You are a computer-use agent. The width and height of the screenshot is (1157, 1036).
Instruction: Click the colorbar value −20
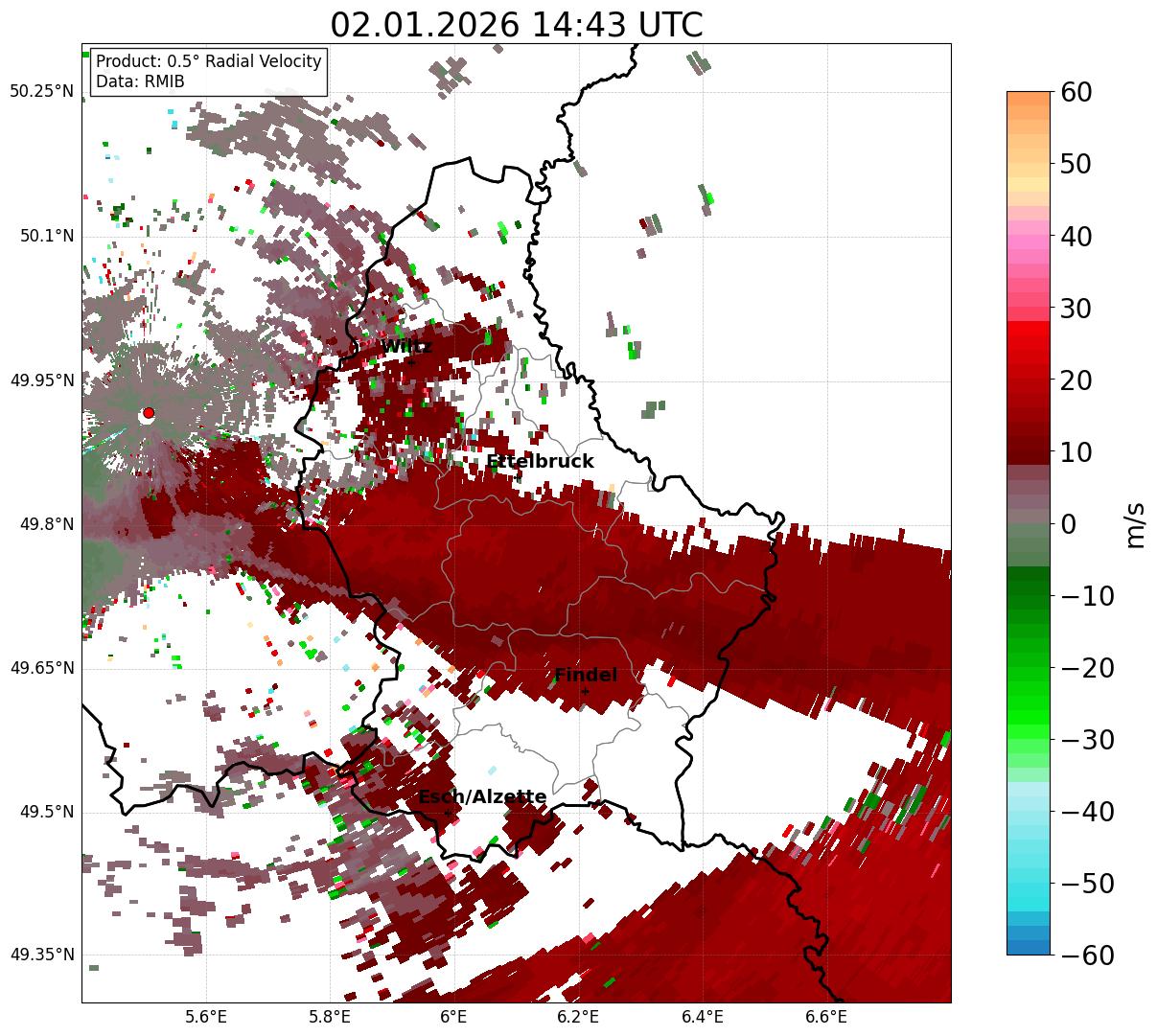coord(1086,667)
